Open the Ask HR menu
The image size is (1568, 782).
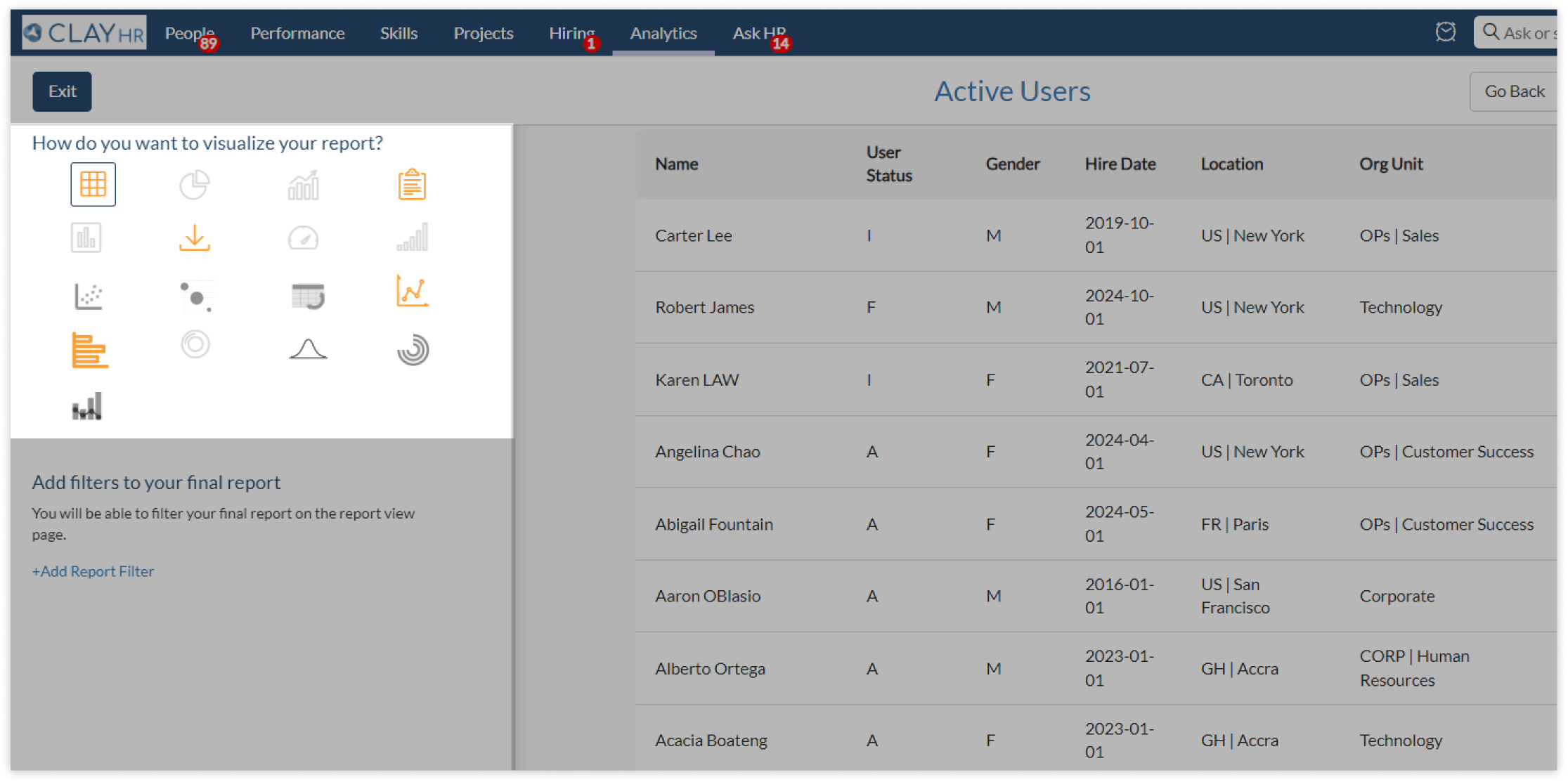759,33
